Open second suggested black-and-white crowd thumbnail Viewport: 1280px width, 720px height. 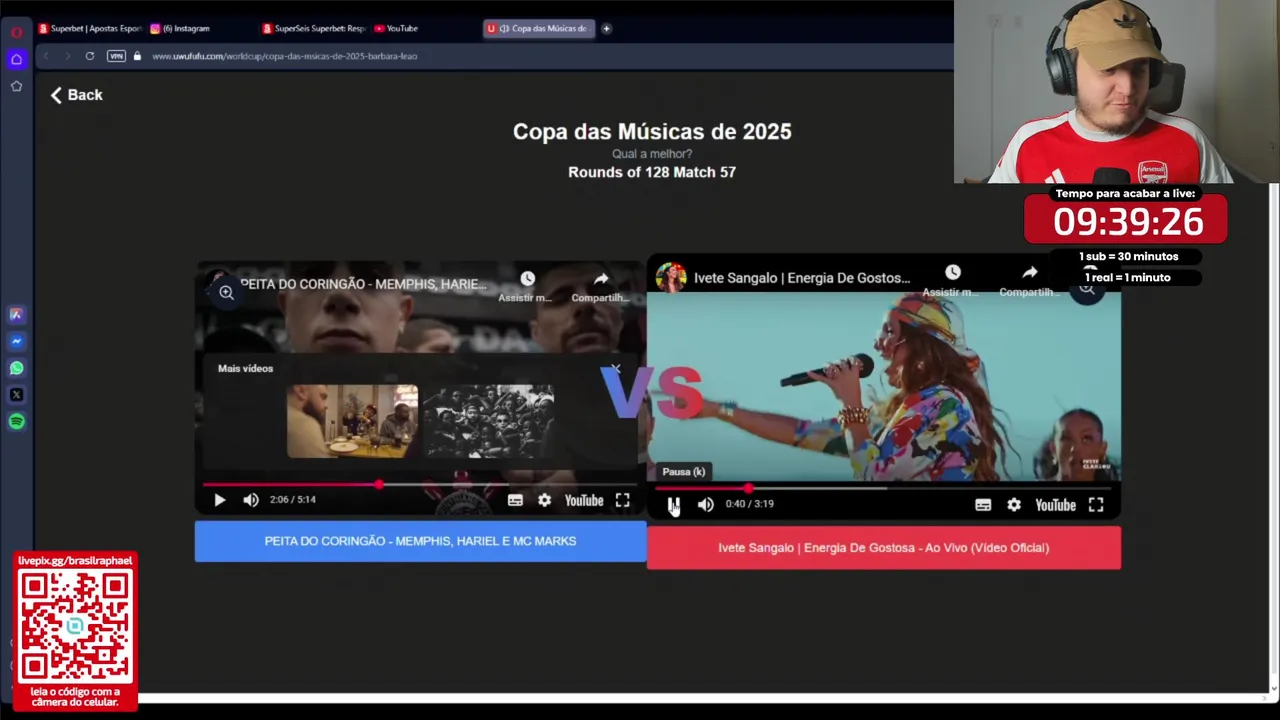pos(489,421)
